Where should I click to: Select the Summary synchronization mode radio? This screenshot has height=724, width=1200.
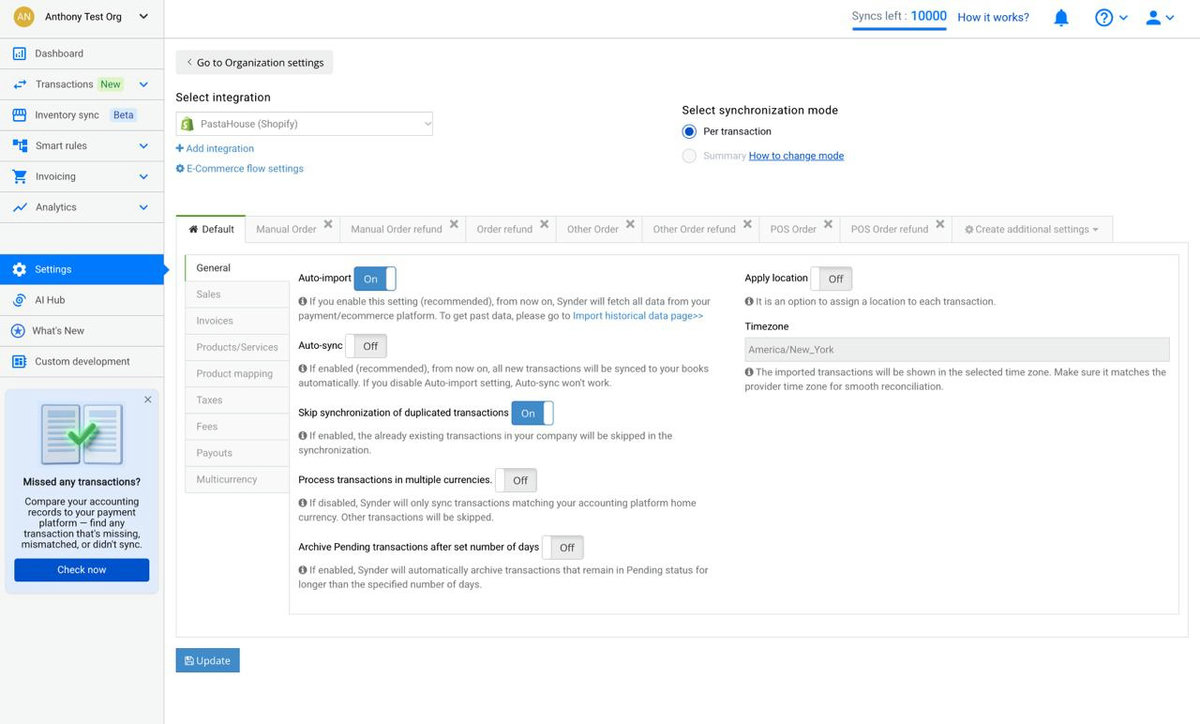click(x=689, y=156)
